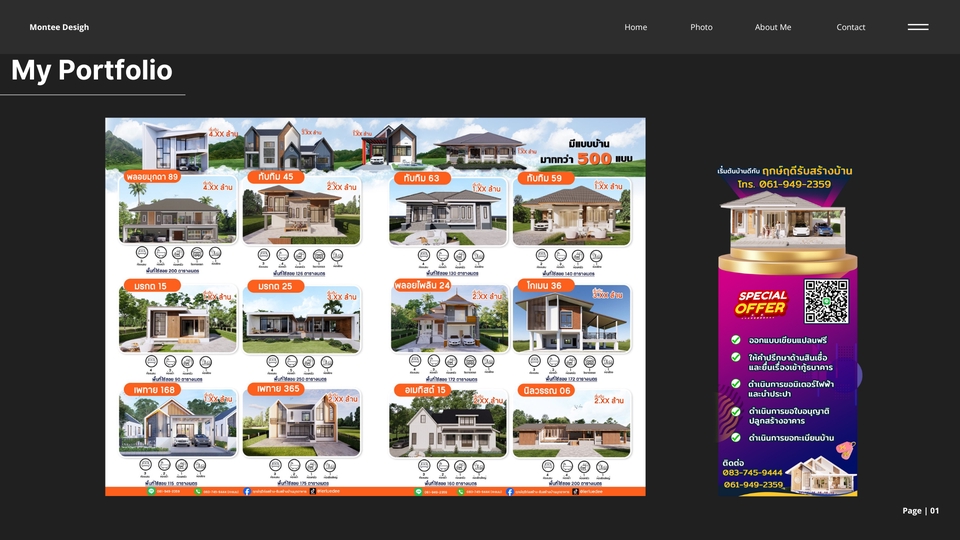Navigate to About Me

772,27
